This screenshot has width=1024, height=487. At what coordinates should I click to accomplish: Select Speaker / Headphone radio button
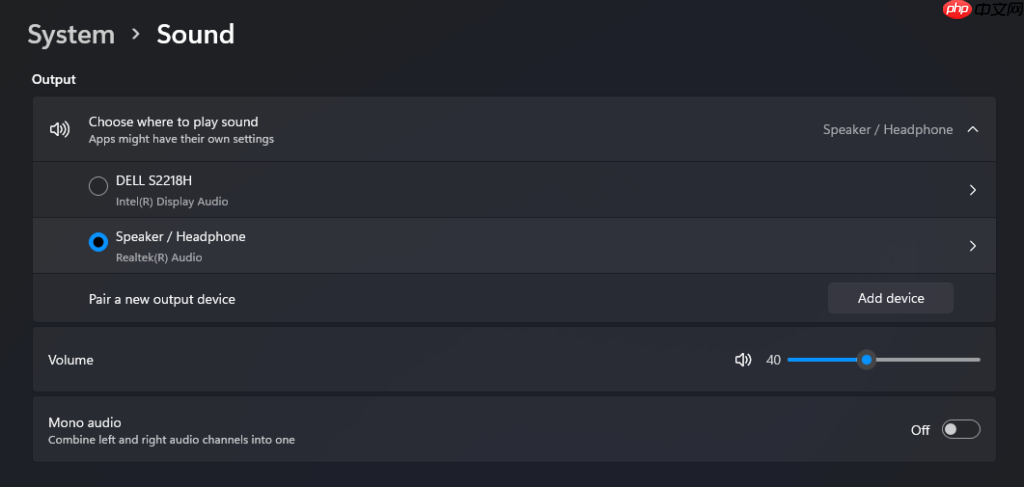pos(98,242)
